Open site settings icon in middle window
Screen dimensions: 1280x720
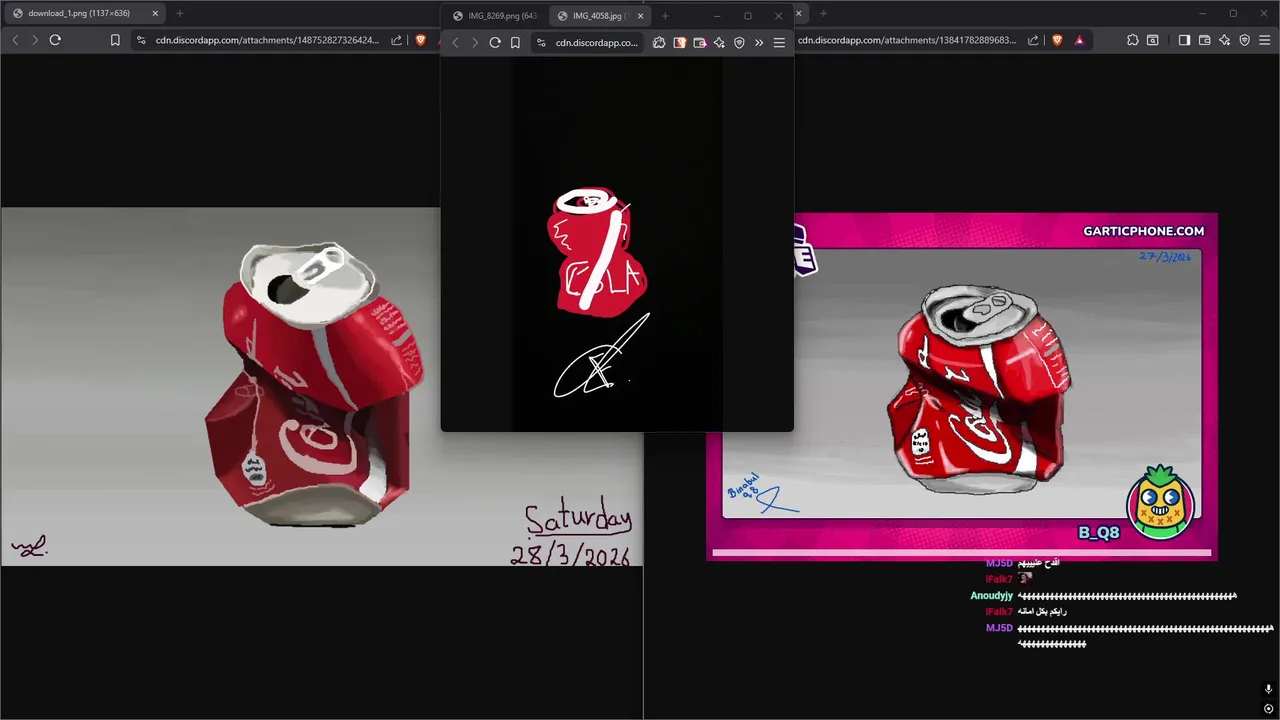541,43
